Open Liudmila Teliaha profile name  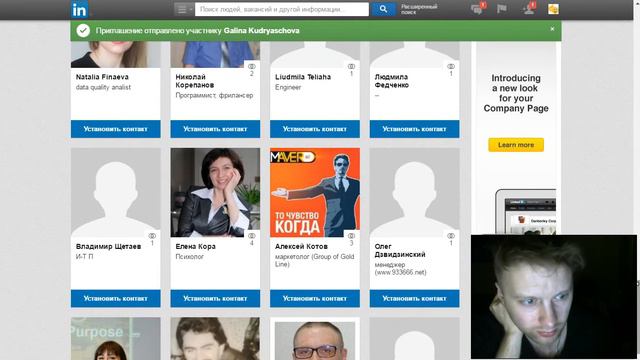click(x=303, y=77)
